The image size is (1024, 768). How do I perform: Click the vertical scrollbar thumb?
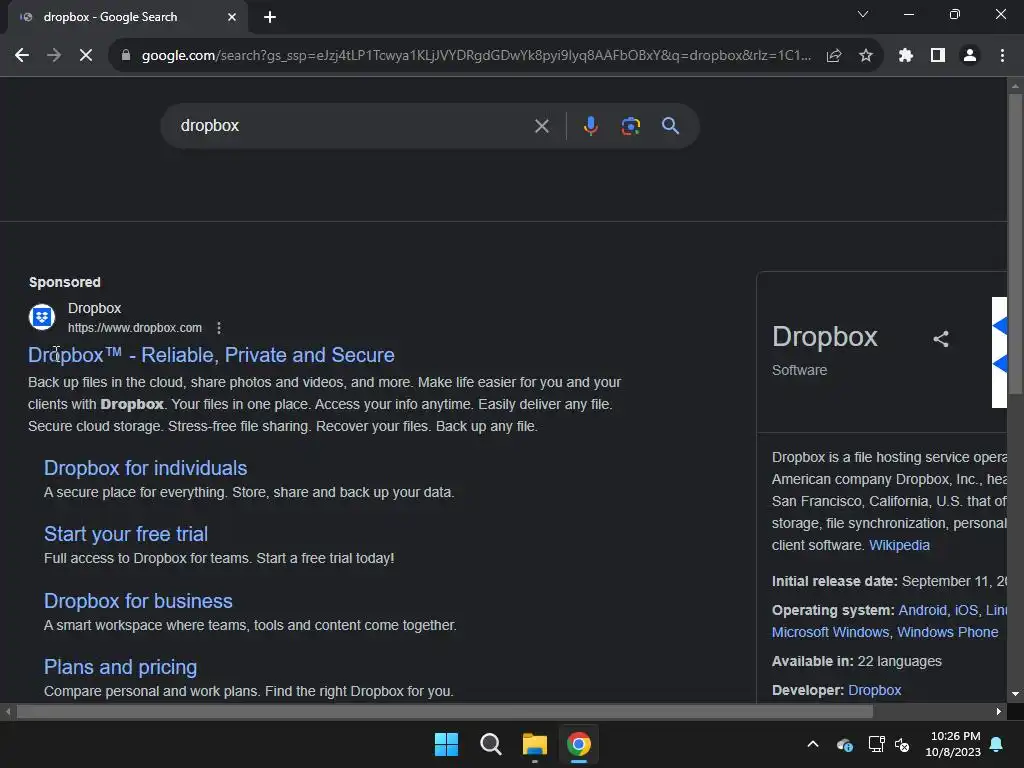click(1015, 244)
